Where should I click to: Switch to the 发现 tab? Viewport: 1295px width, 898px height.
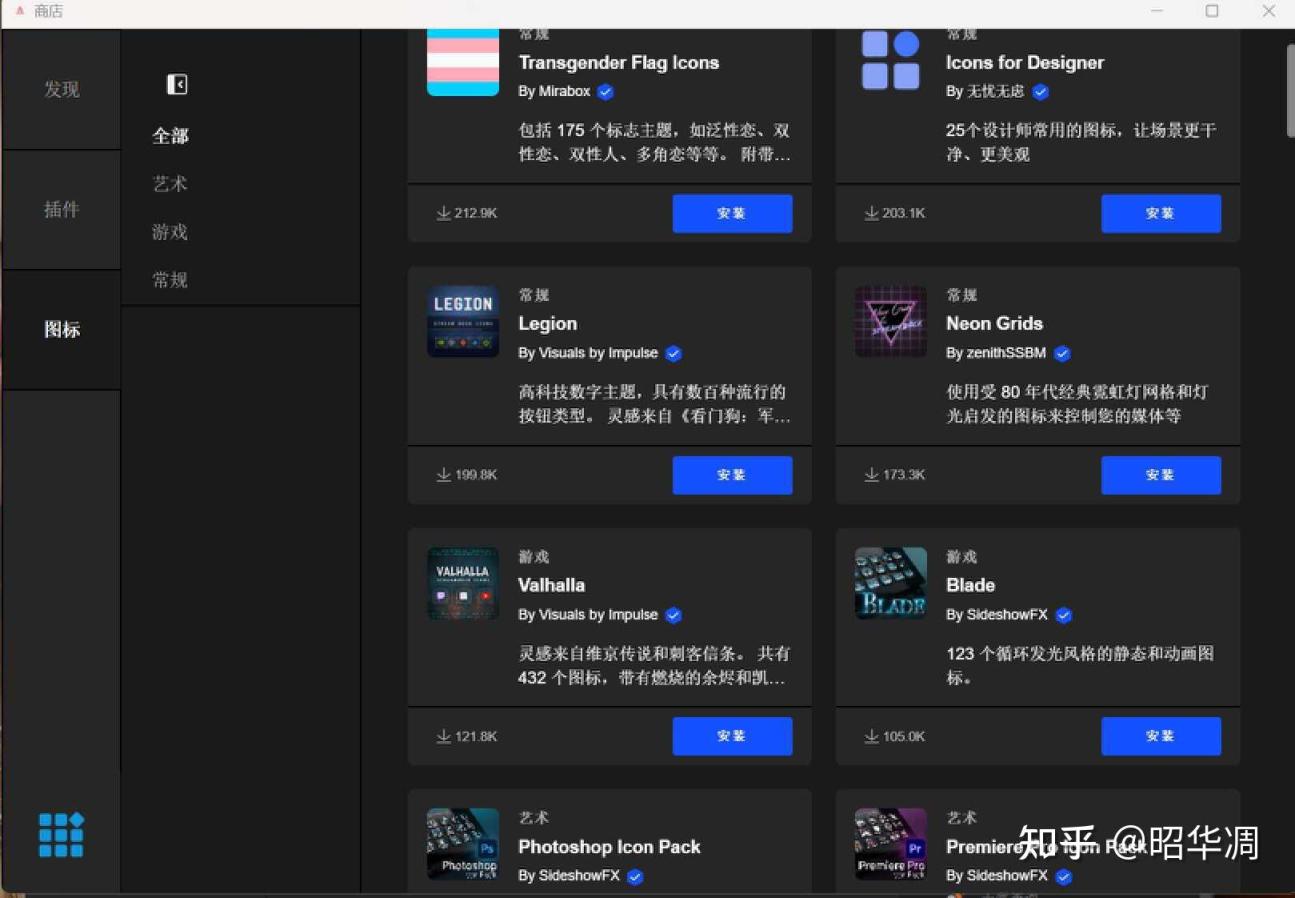[x=61, y=90]
